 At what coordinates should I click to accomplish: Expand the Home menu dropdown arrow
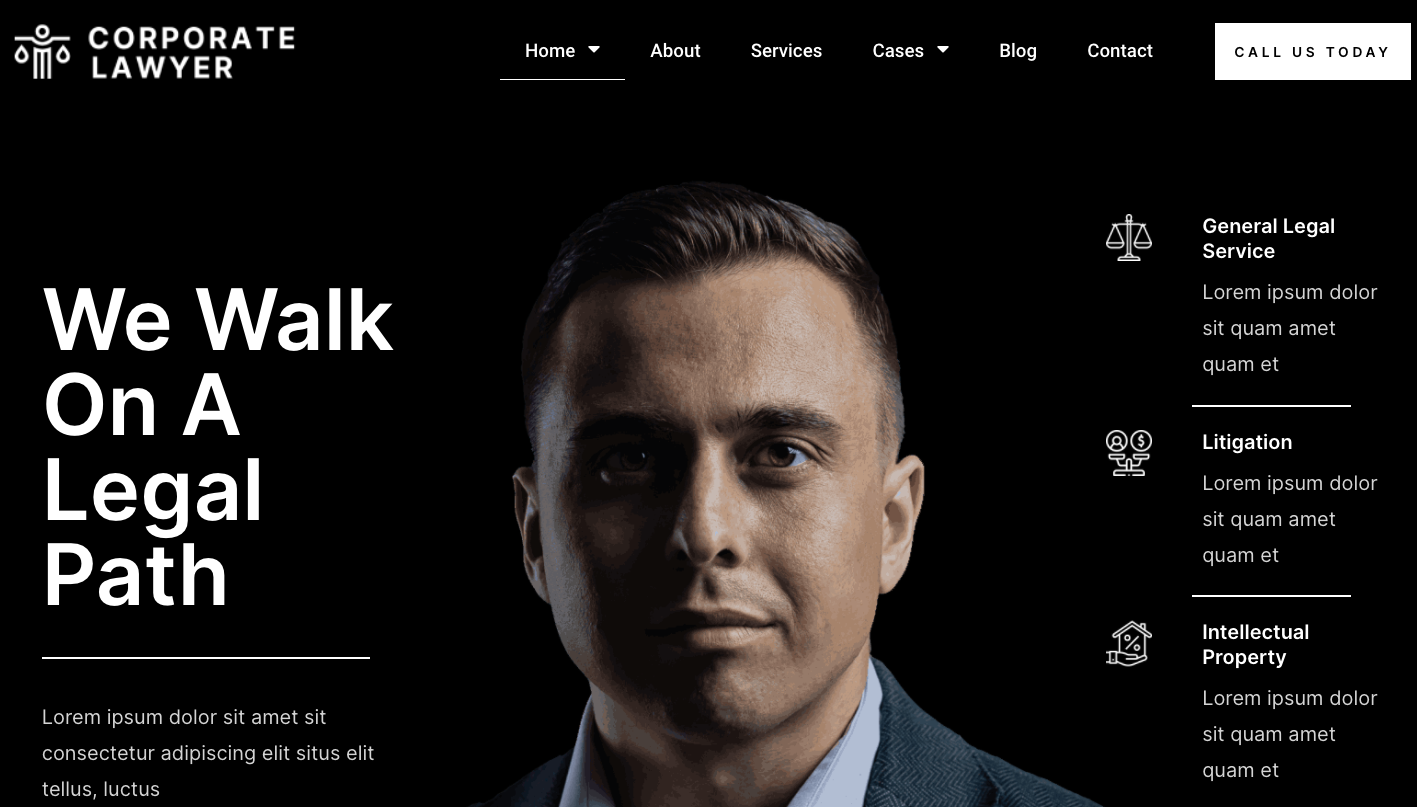tap(594, 50)
